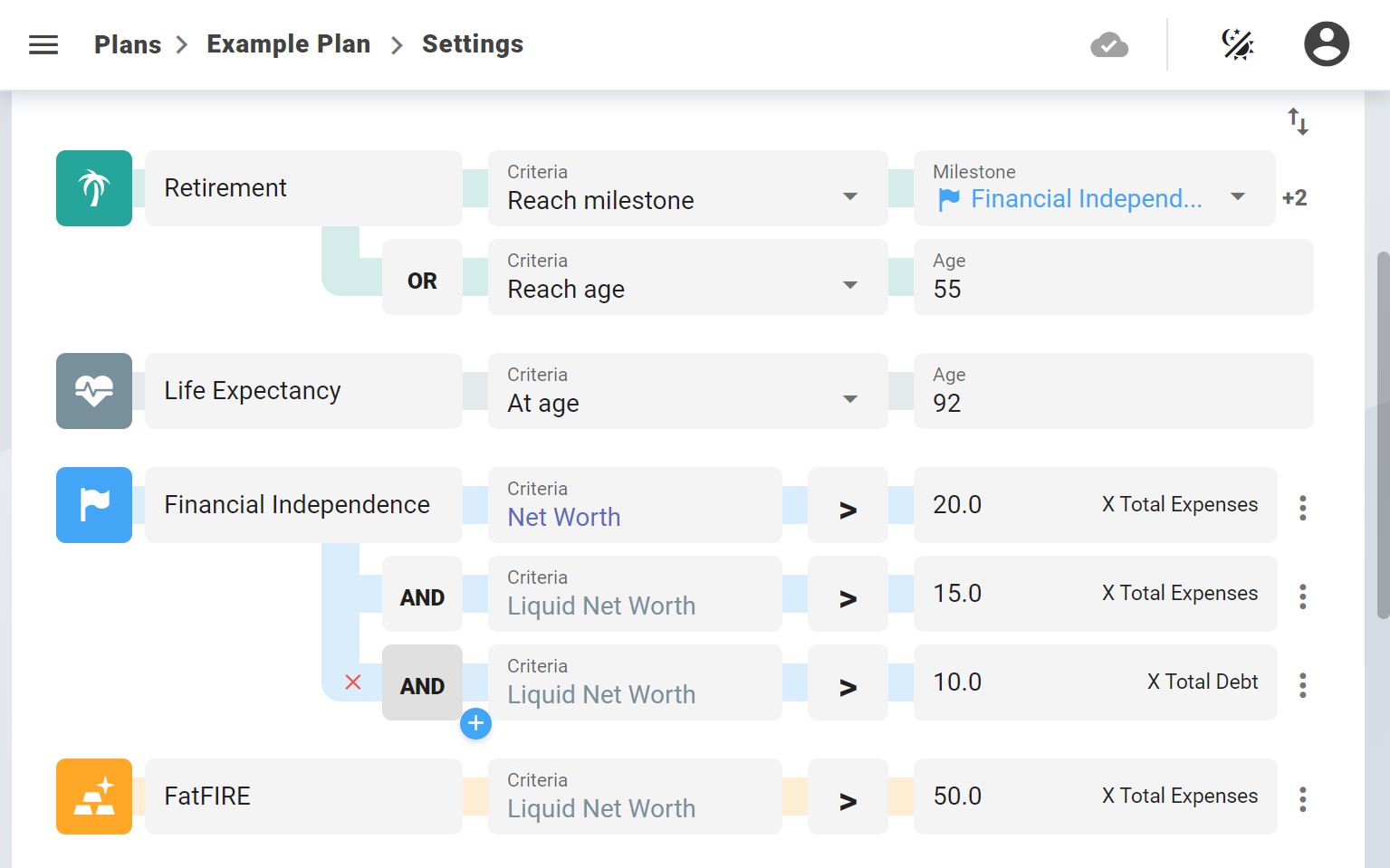Click the Net Worth criteria link
Image resolution: width=1390 pixels, height=868 pixels.
(564, 517)
